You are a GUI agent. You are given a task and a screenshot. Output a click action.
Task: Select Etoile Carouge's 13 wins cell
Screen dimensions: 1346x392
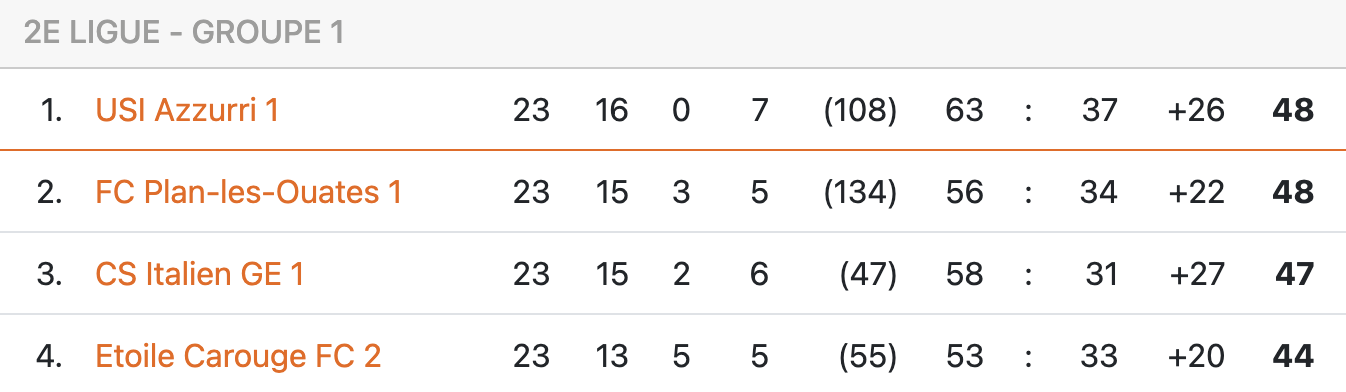610,355
